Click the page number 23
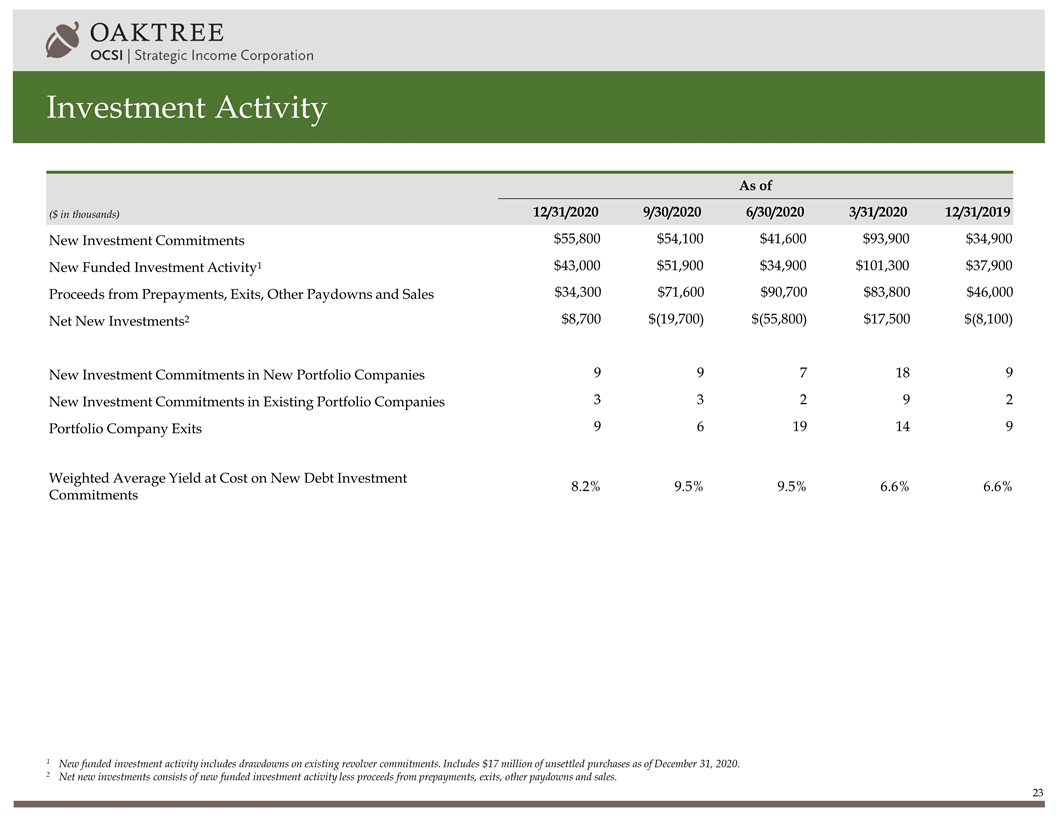Image resolution: width=1056 pixels, height=816 pixels. pyautogui.click(x=1037, y=793)
